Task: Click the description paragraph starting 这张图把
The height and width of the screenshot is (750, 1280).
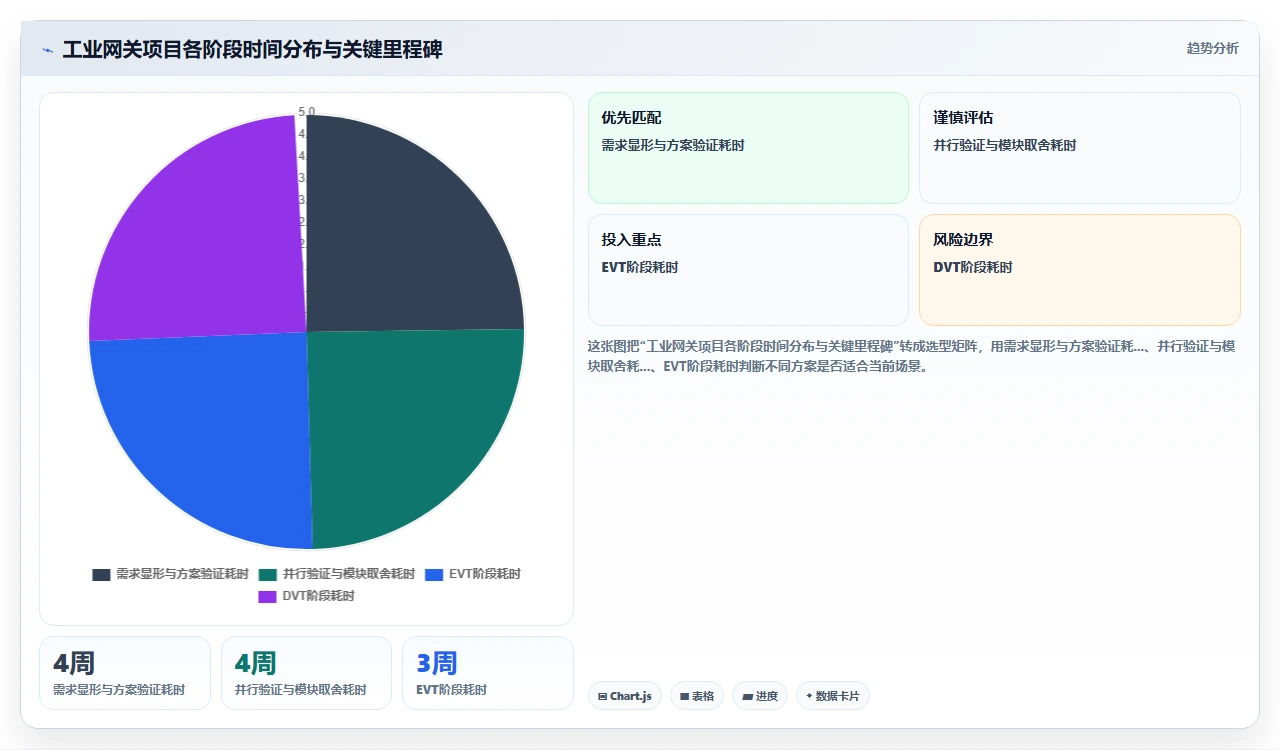Action: [x=913, y=356]
